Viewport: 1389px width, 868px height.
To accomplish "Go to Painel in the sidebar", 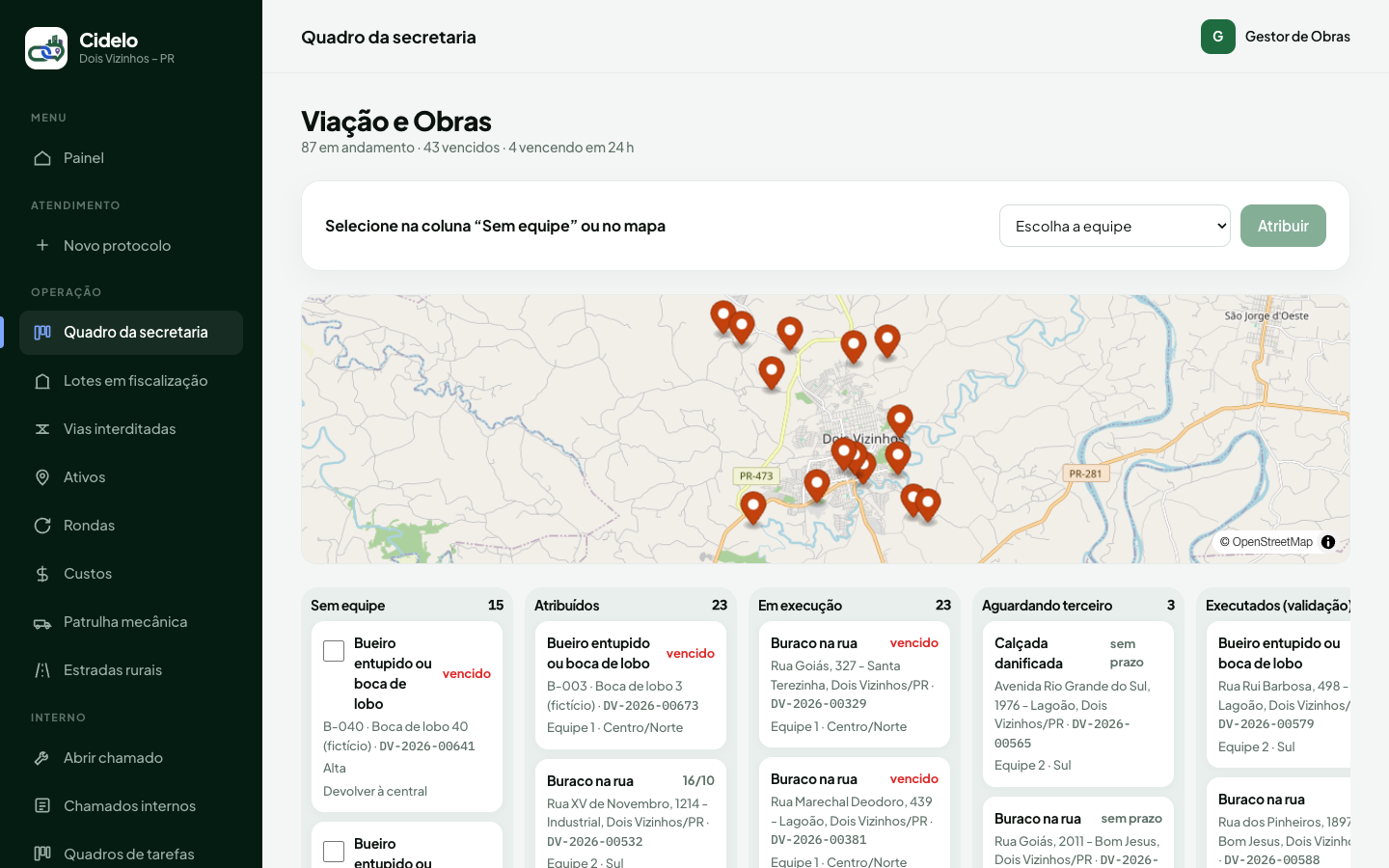I will click(131, 158).
